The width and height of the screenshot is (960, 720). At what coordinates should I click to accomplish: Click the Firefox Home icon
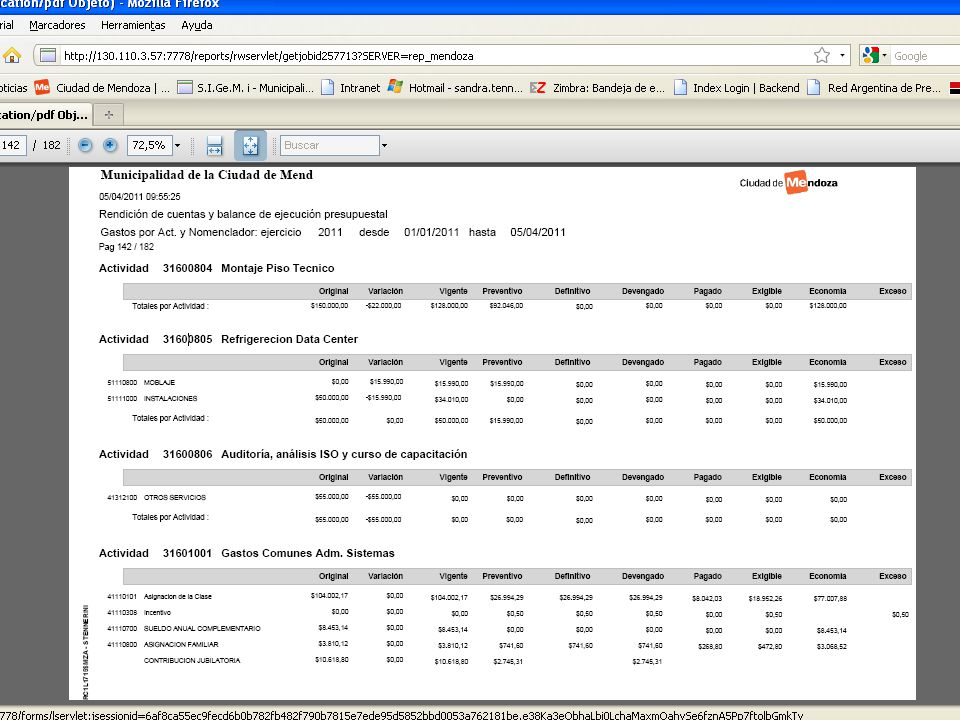(x=12, y=56)
